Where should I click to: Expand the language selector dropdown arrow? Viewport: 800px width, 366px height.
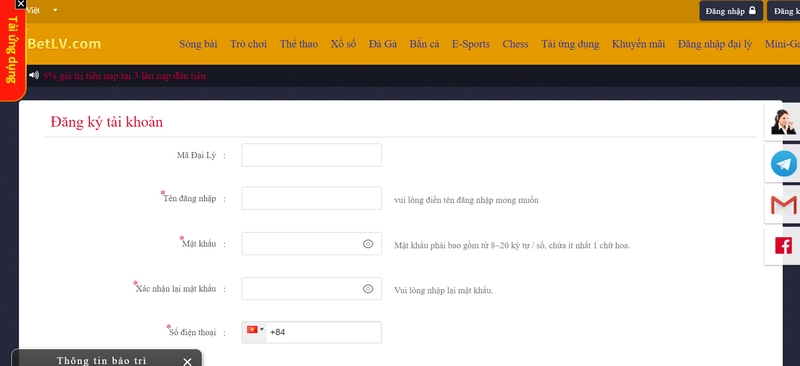[55, 10]
